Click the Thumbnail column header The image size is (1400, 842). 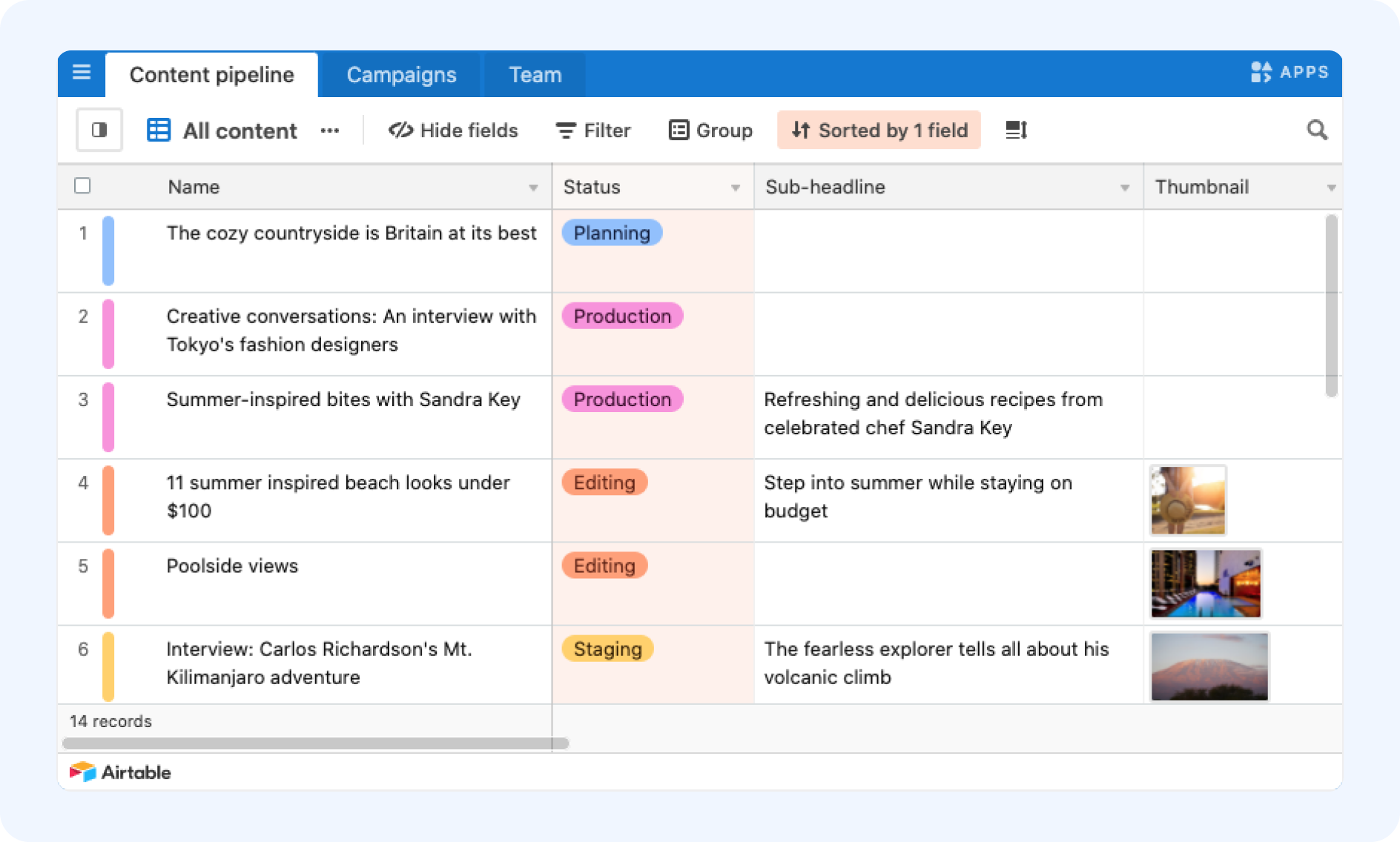click(1243, 187)
